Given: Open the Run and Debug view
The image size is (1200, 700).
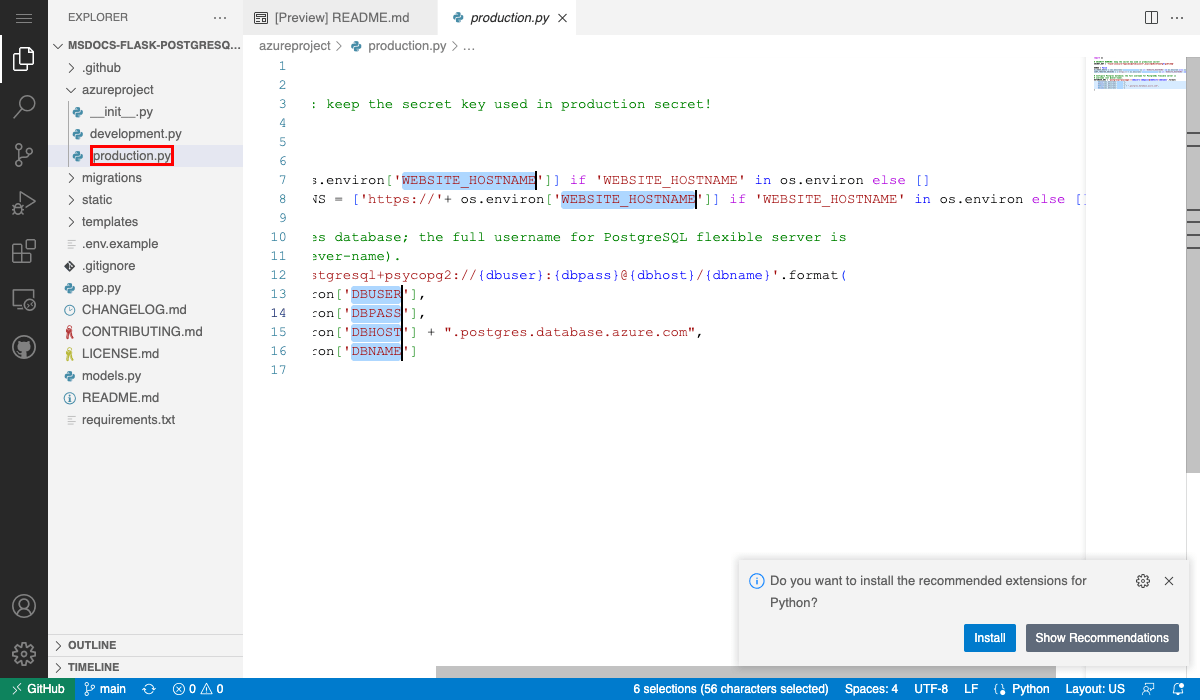Looking at the screenshot, I should tap(24, 203).
